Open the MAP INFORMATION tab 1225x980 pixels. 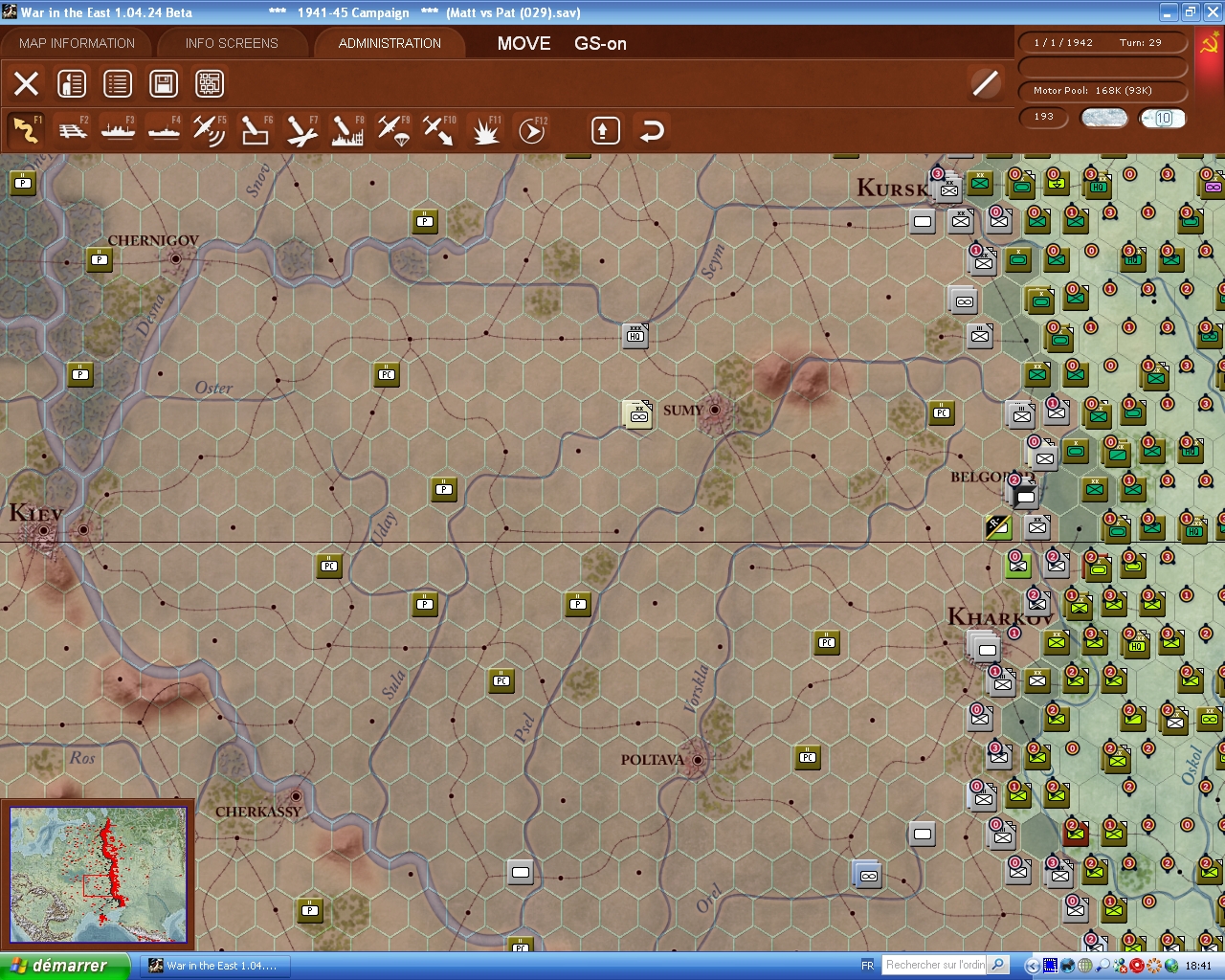77,43
